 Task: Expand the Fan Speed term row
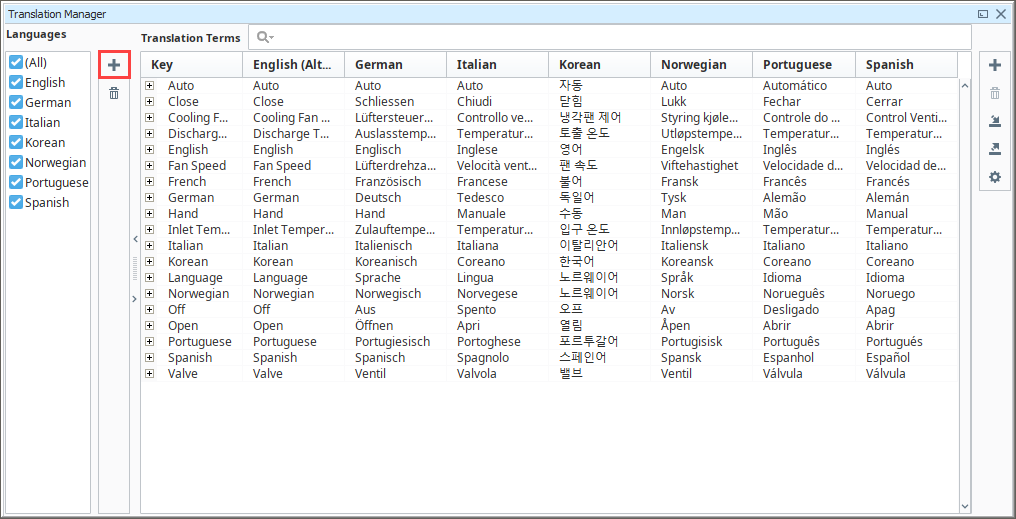(150, 165)
